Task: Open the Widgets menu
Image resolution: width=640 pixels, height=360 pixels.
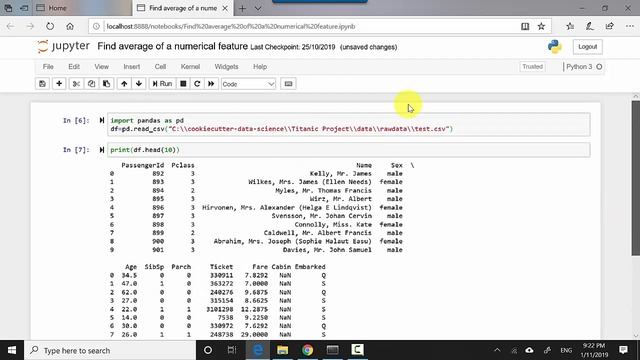Action: point(226,67)
